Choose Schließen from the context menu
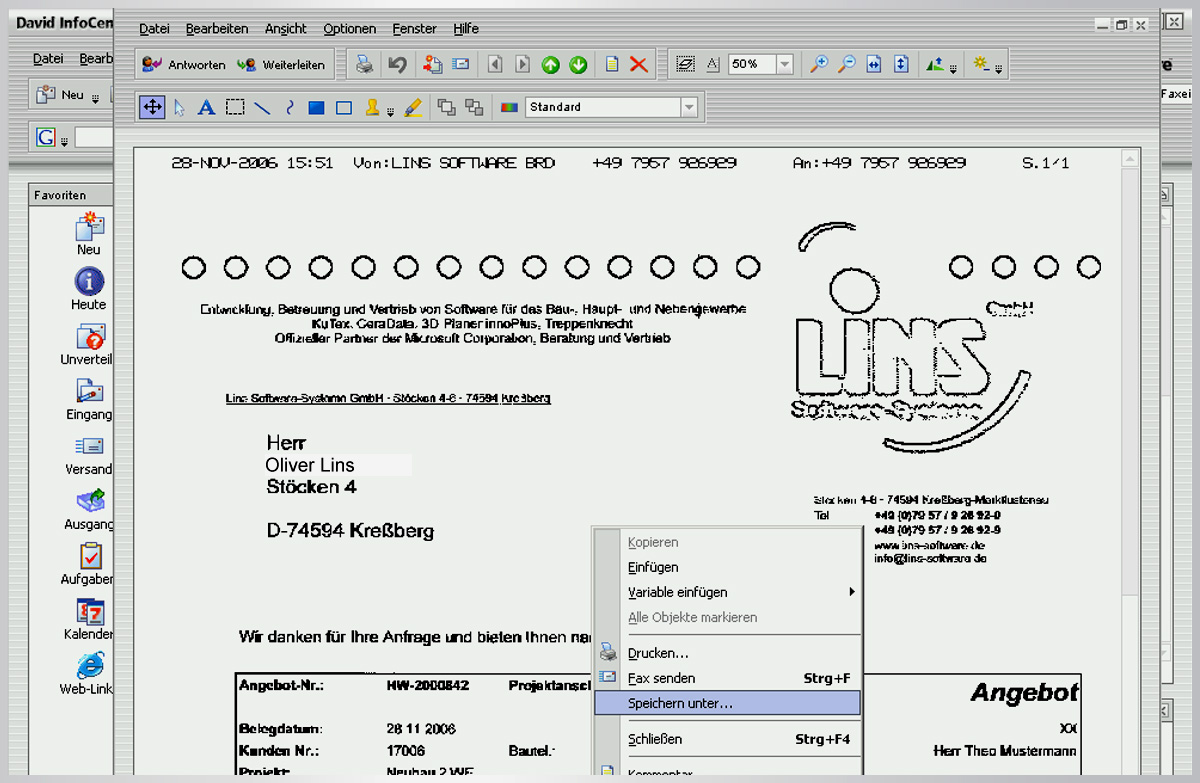The image size is (1200, 783). [727, 739]
